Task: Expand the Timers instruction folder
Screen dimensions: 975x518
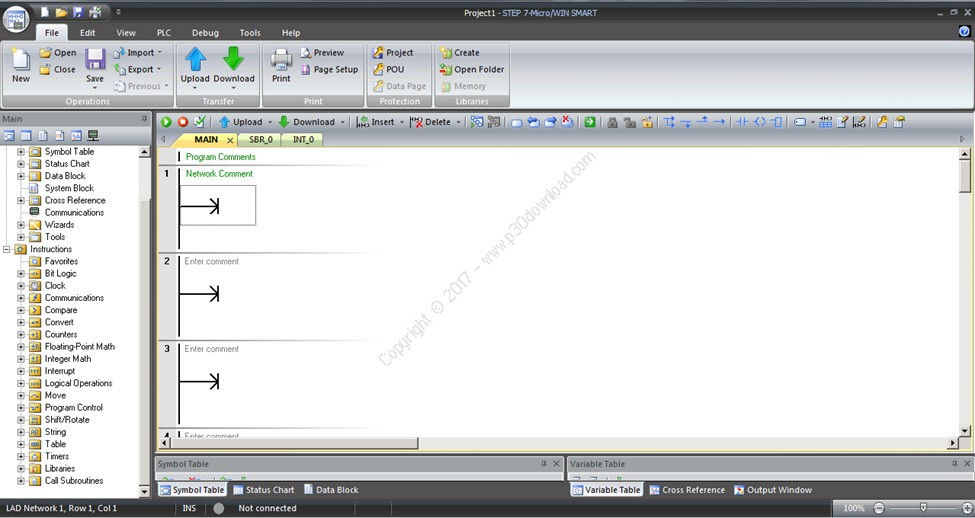Action: (x=21, y=456)
